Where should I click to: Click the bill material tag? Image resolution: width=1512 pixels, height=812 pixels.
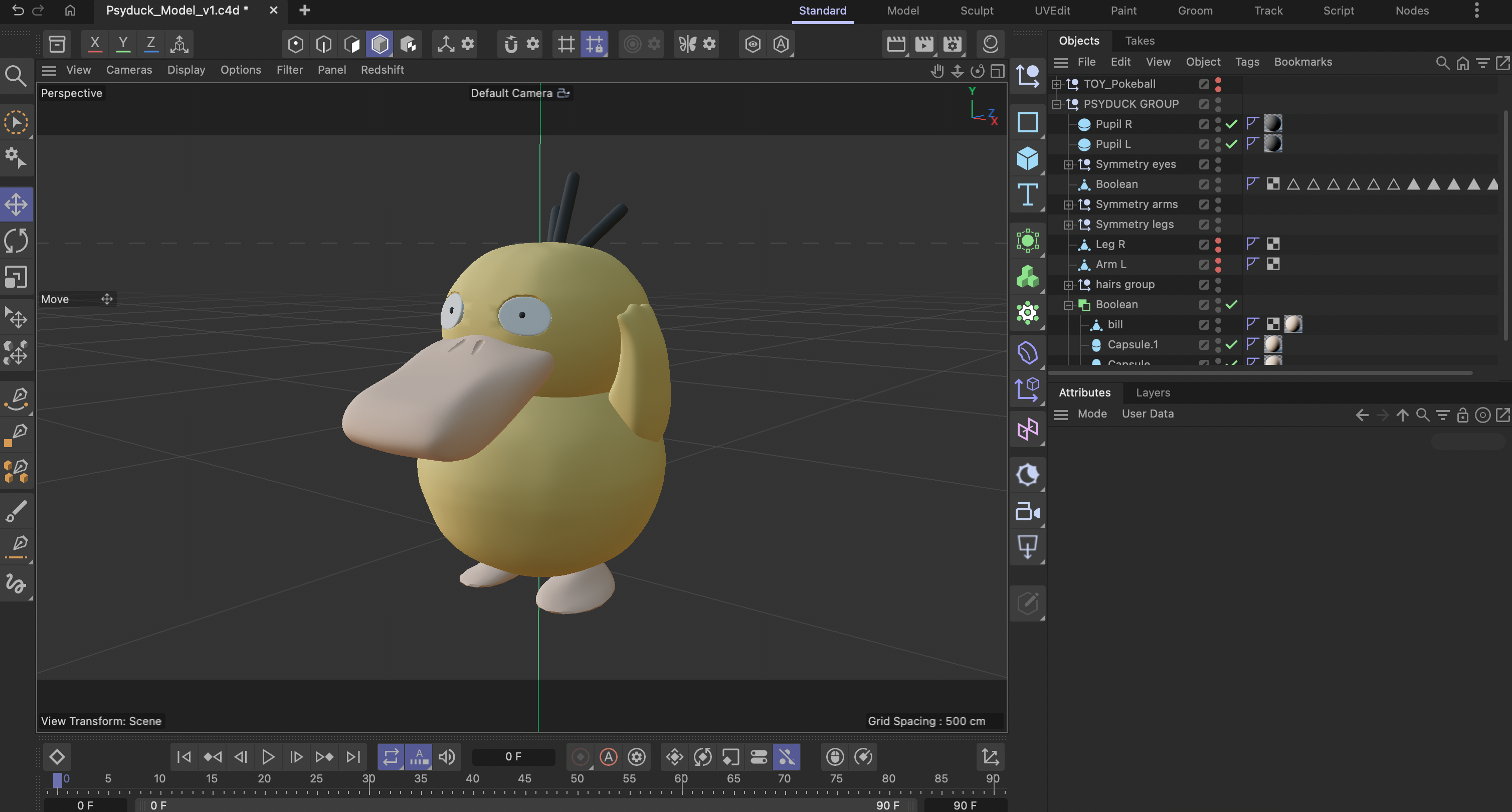pos(1292,324)
